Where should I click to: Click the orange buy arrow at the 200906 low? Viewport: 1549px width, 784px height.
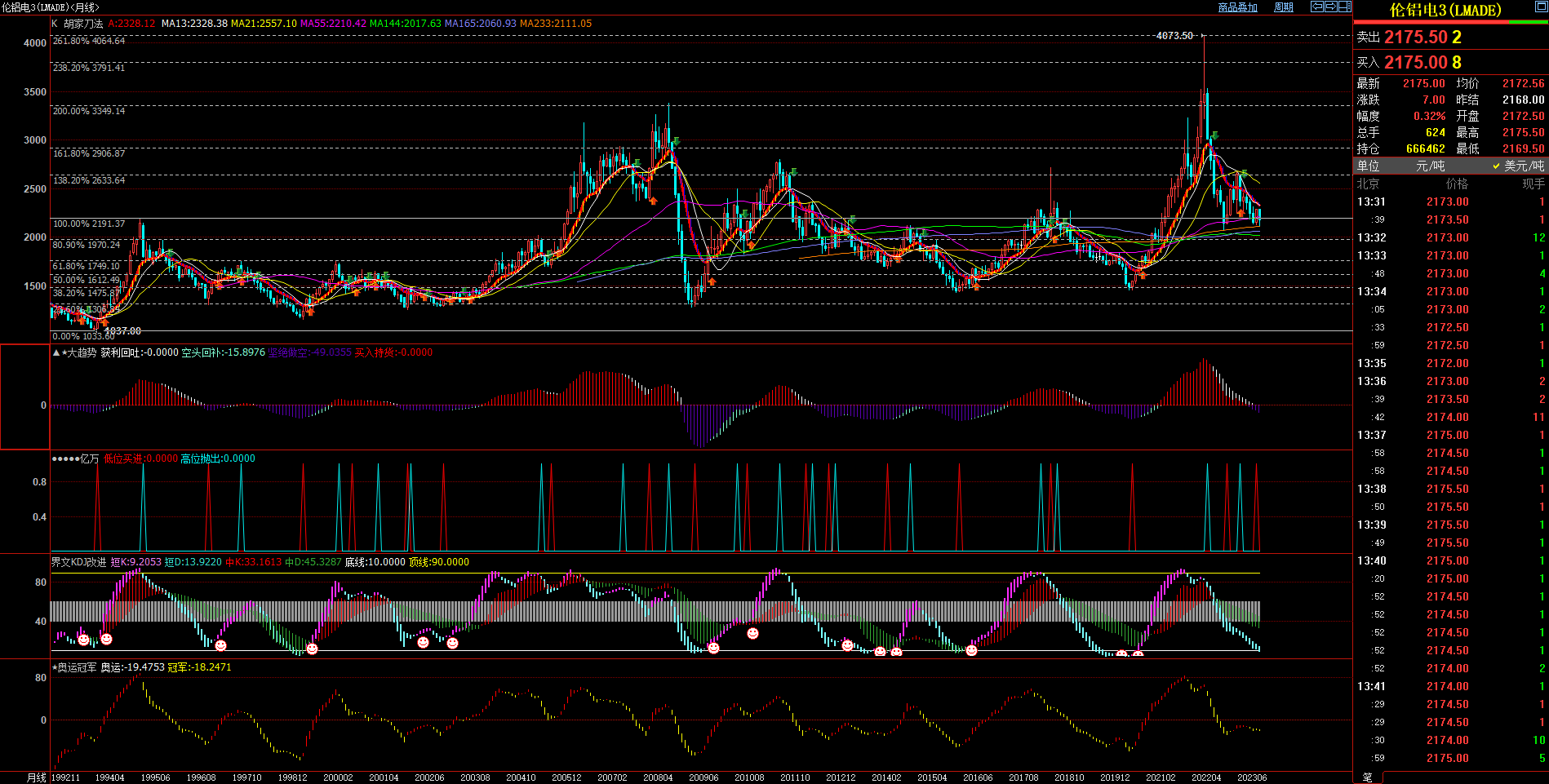coord(712,281)
